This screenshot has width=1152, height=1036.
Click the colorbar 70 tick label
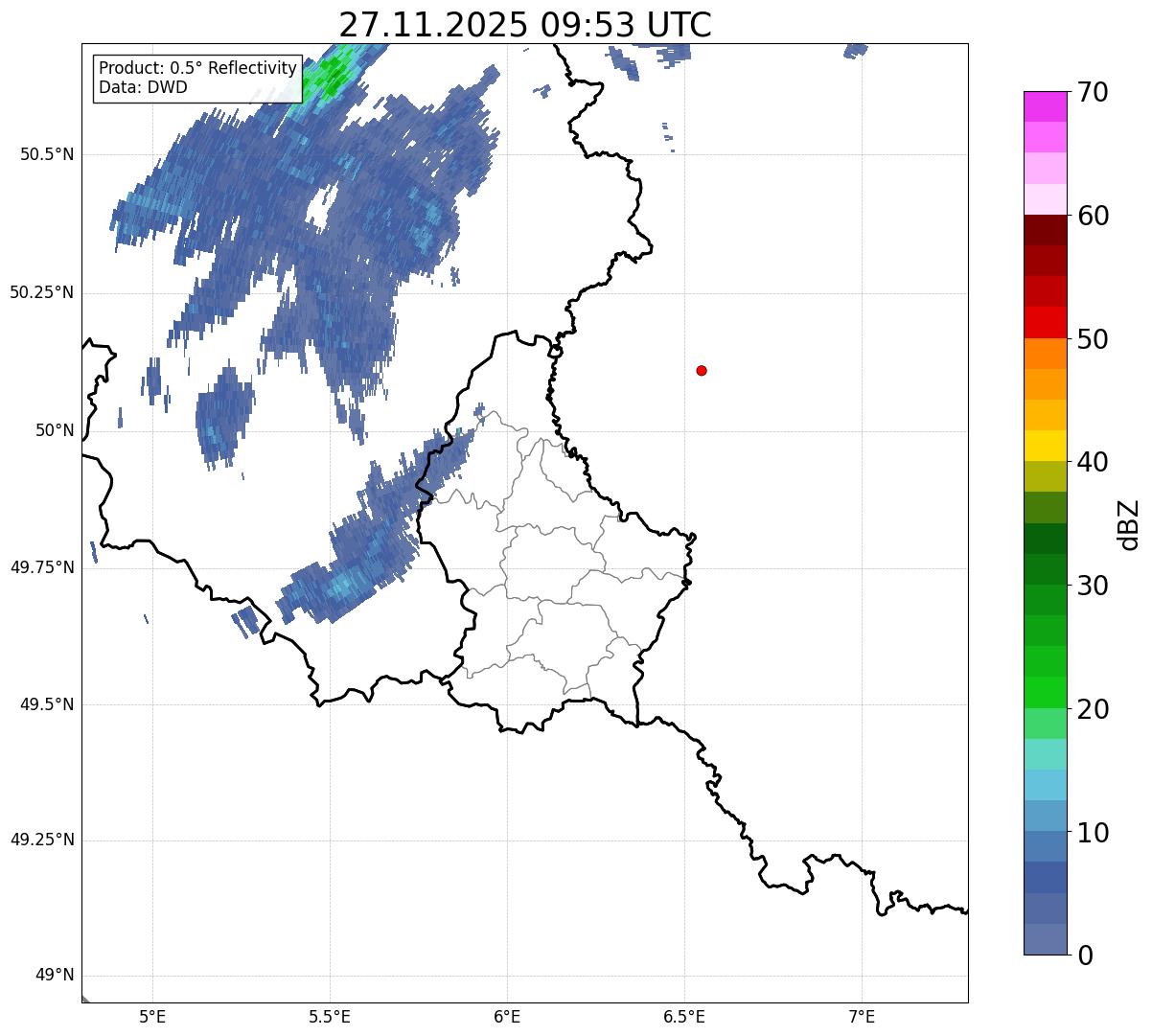[1093, 92]
